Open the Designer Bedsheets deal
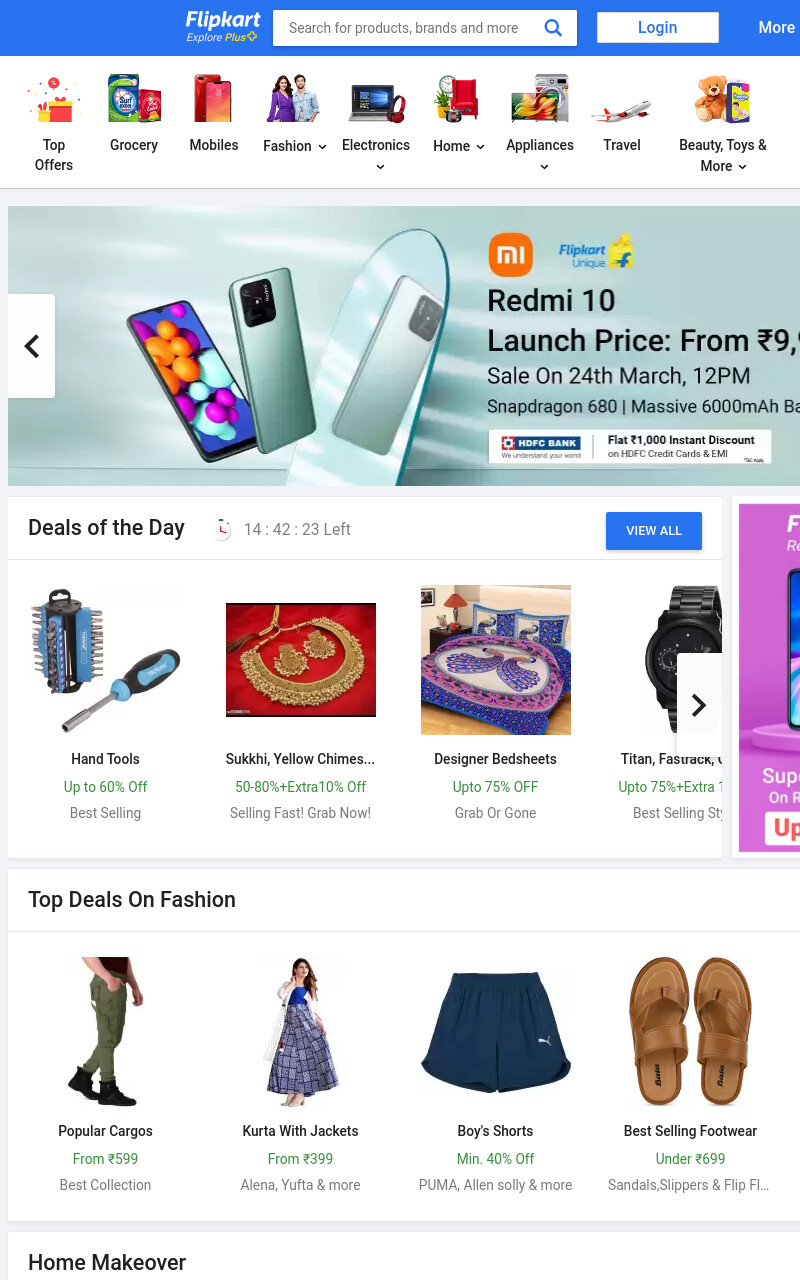Image resolution: width=800 pixels, height=1280 pixels. point(496,660)
